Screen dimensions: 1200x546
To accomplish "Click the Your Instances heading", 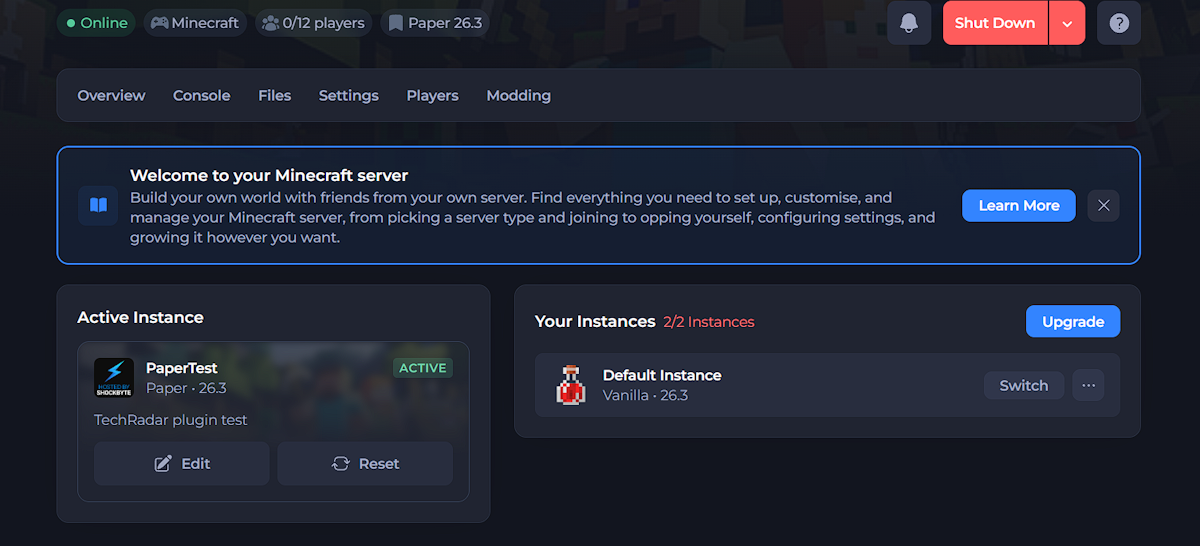I will pyautogui.click(x=595, y=321).
